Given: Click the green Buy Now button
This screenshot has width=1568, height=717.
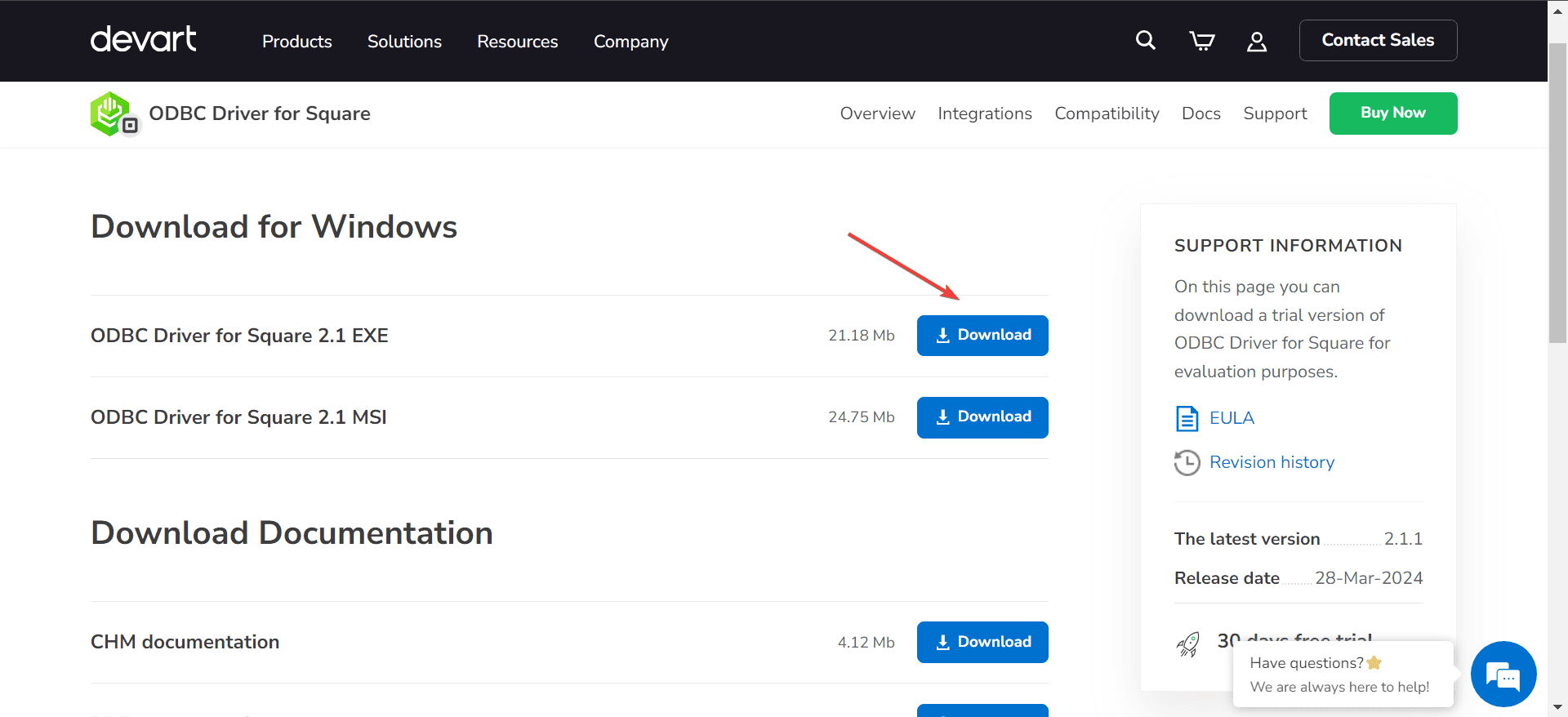Looking at the screenshot, I should tap(1393, 113).
